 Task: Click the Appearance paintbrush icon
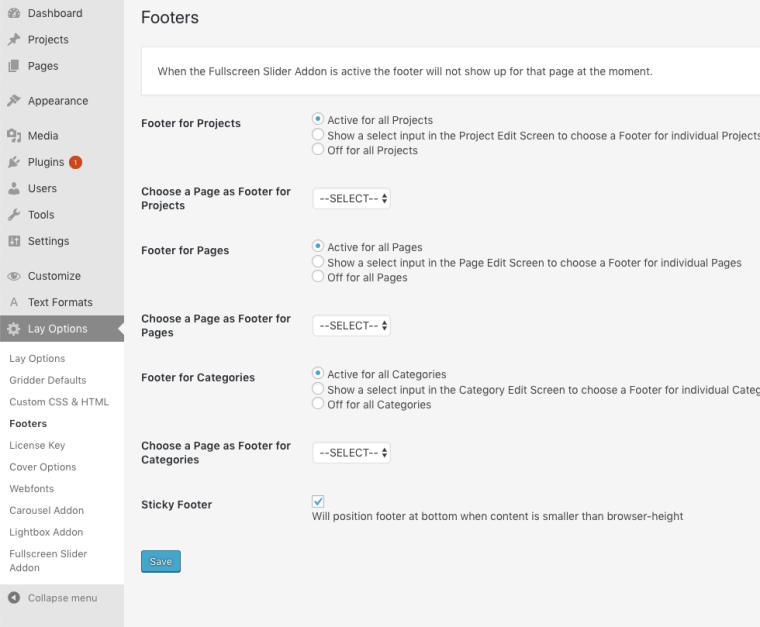(x=14, y=101)
